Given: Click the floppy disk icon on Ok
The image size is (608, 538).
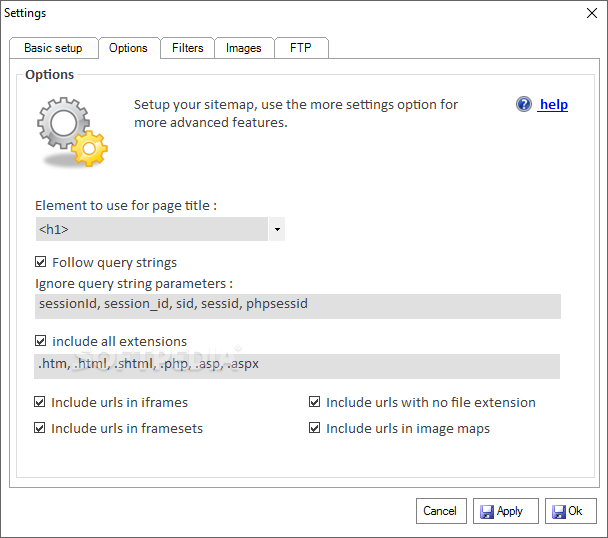Looking at the screenshot, I should (558, 511).
